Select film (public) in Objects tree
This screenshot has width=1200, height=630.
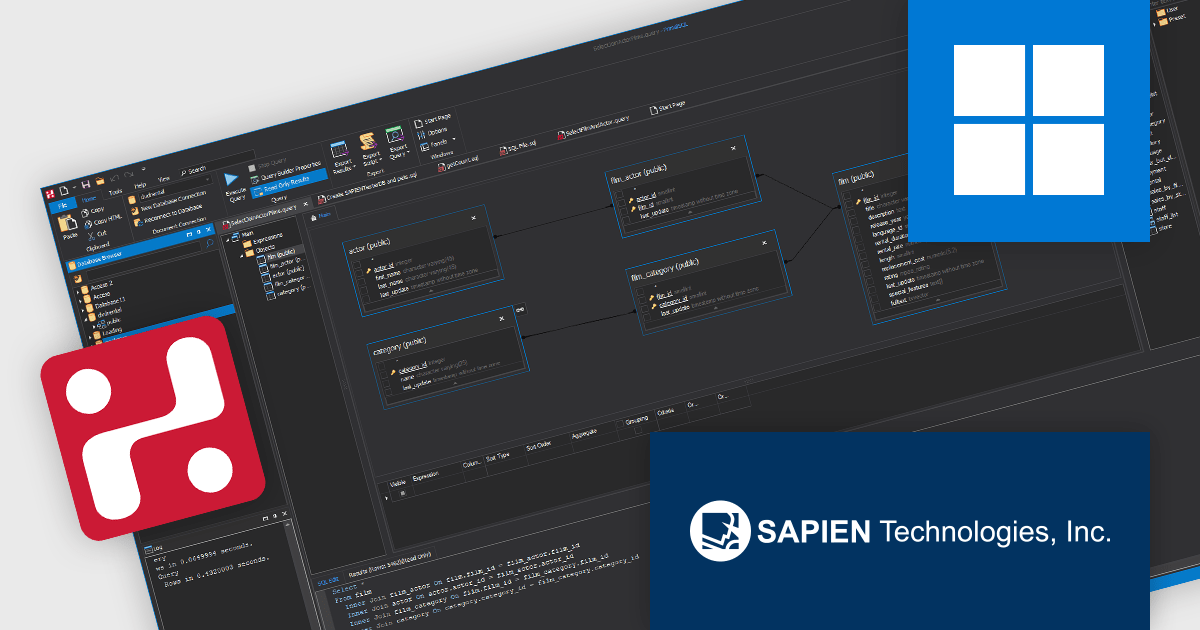click(x=280, y=254)
